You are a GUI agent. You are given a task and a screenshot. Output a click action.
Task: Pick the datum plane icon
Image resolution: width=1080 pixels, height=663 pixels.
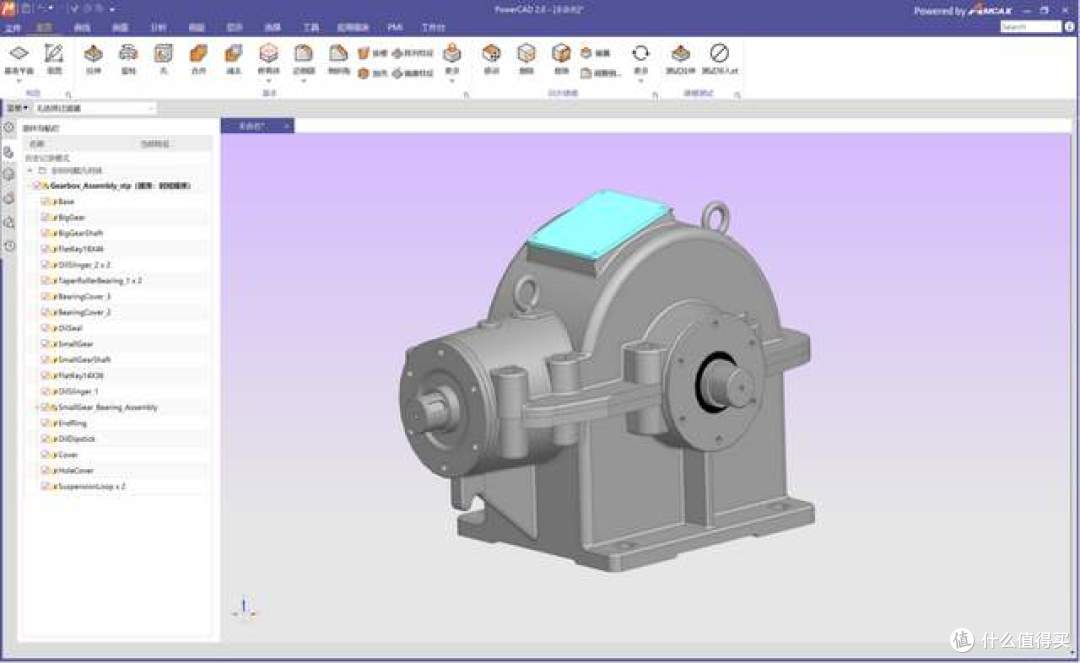pos(19,53)
